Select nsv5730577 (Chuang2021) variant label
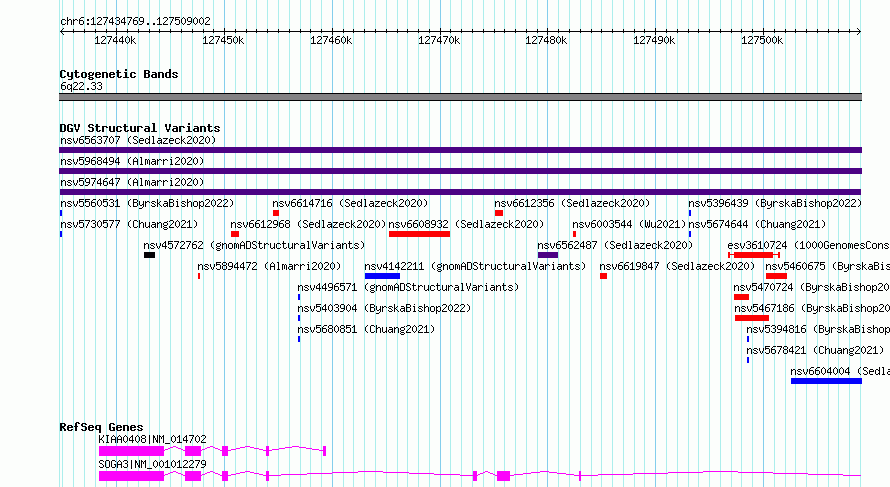The height and width of the screenshot is (487, 890). pos(129,224)
